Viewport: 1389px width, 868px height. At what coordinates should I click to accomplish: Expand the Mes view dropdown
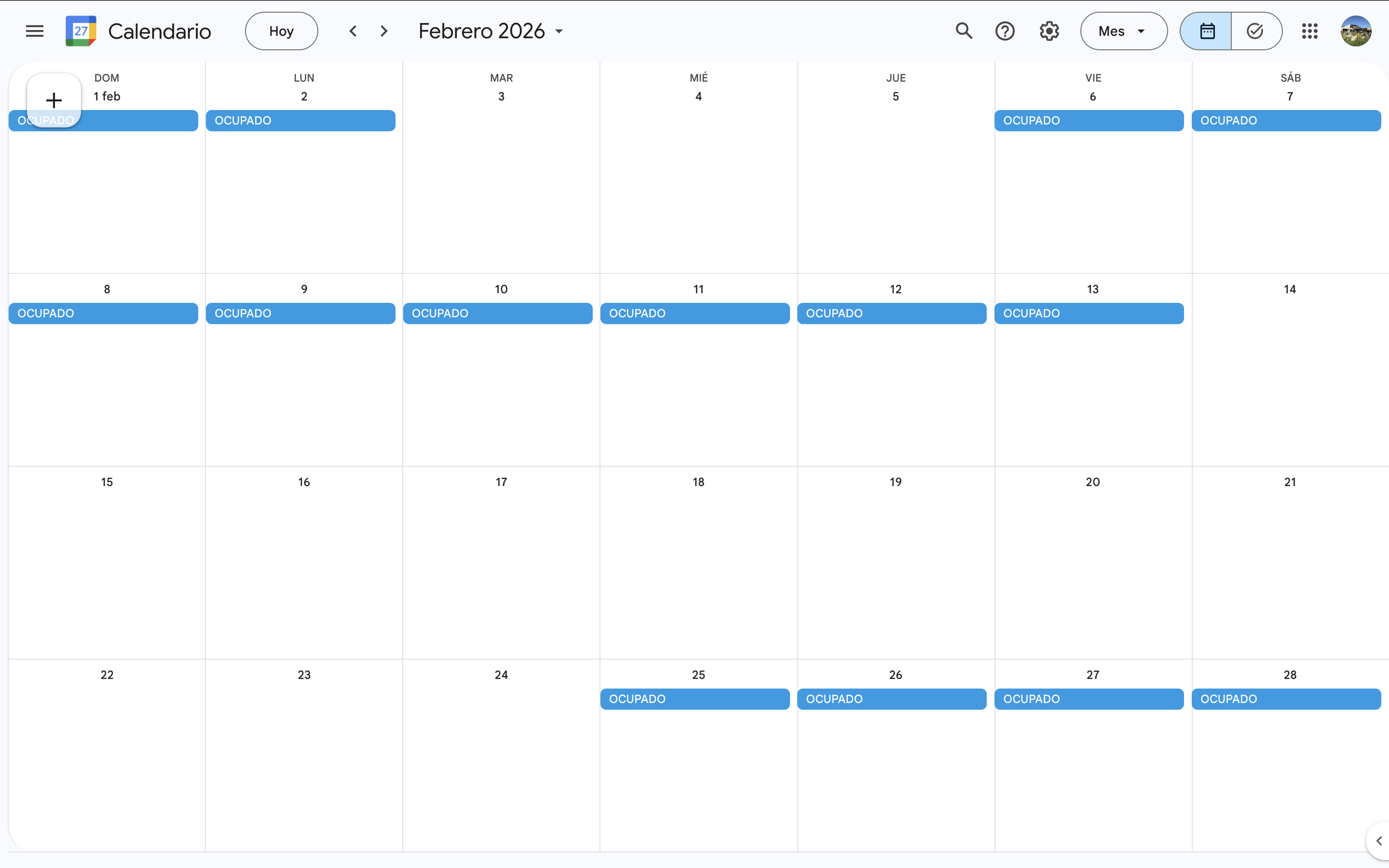click(1123, 31)
